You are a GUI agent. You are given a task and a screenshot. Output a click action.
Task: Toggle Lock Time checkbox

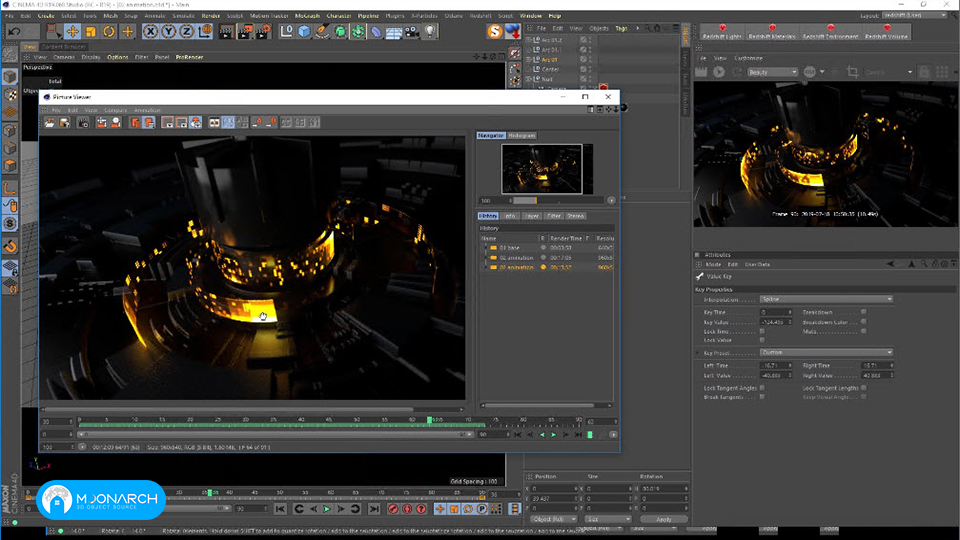tap(762, 331)
